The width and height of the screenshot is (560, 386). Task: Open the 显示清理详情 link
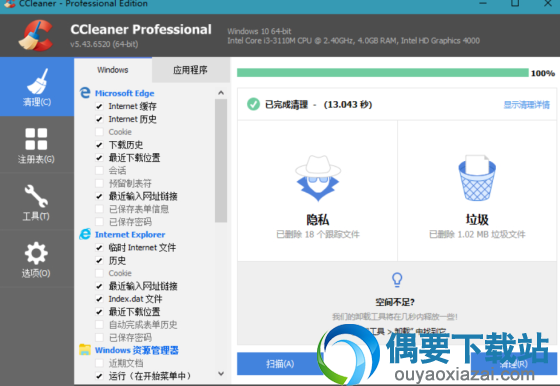[526, 105]
